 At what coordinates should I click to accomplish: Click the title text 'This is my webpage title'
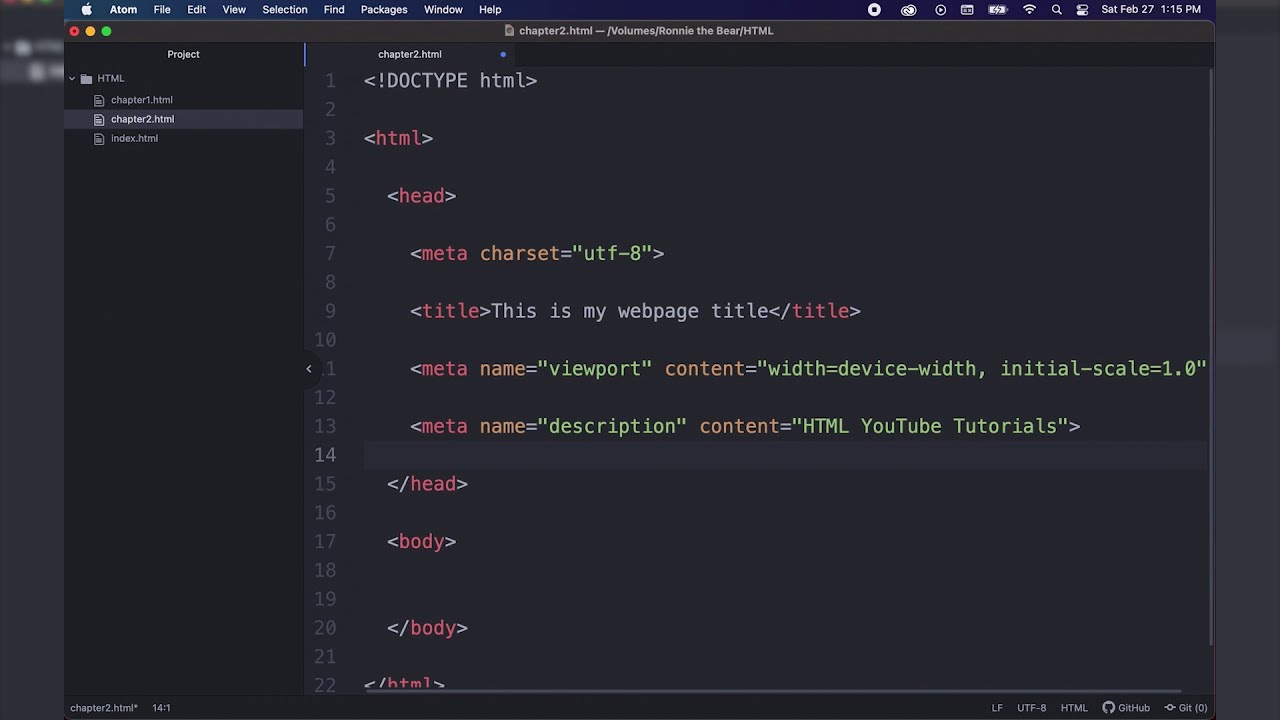pos(630,312)
